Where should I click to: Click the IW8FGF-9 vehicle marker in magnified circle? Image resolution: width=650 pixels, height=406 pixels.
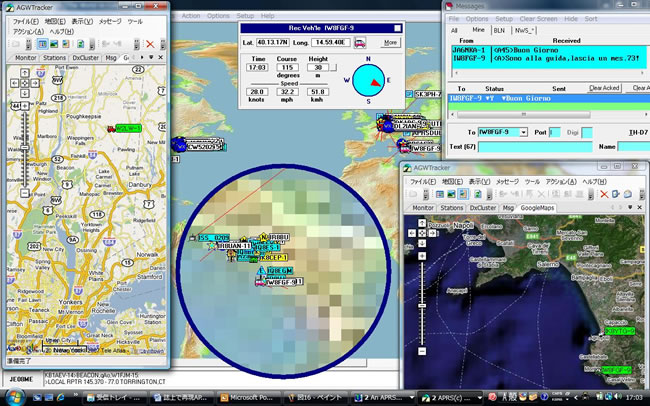260,282
